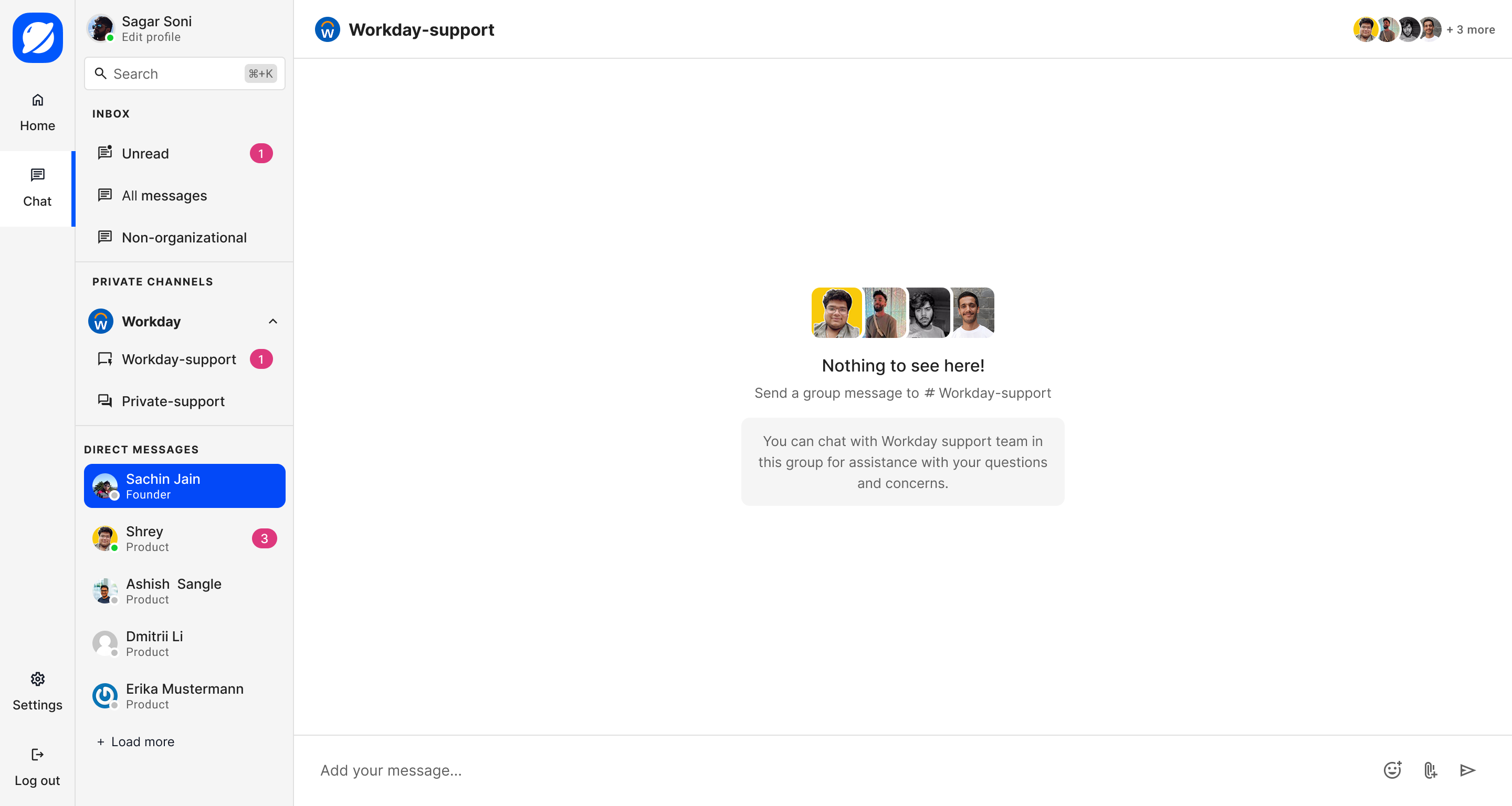Click '+ 3 more' members link

point(1471,29)
